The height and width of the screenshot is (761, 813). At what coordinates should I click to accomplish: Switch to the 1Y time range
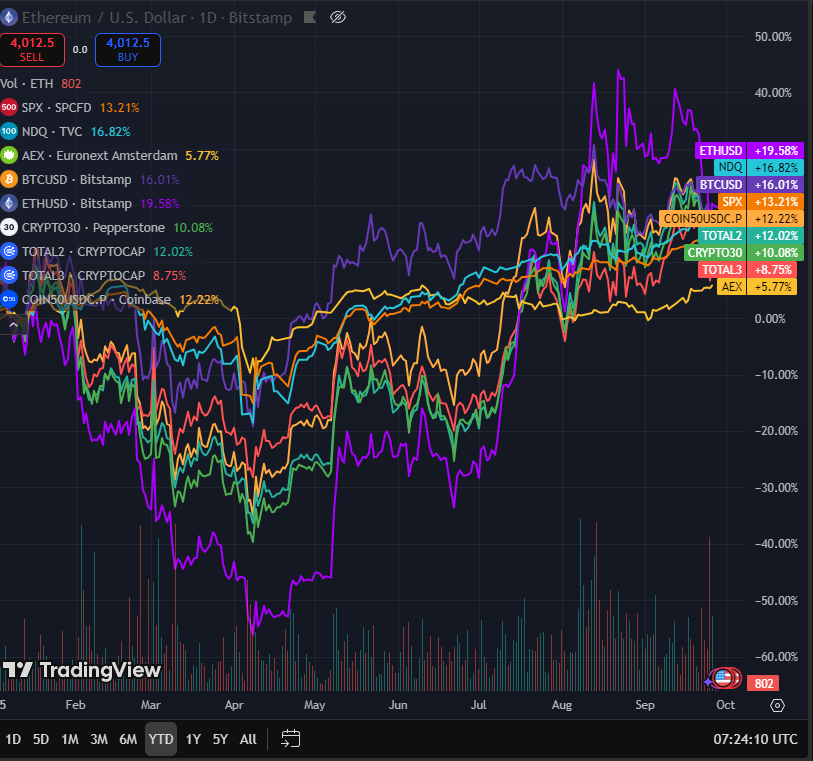(x=193, y=739)
